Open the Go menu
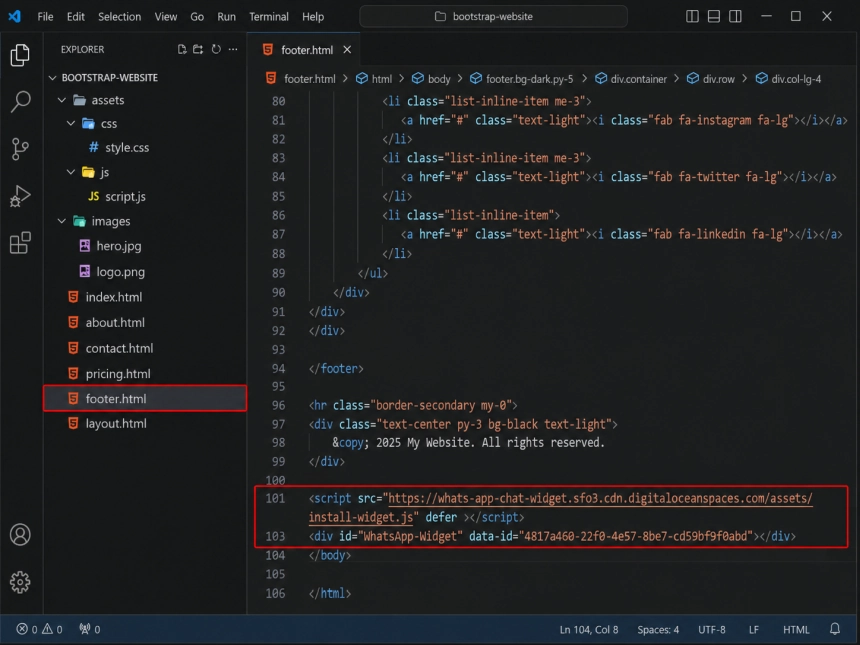860x645 pixels. (x=197, y=16)
